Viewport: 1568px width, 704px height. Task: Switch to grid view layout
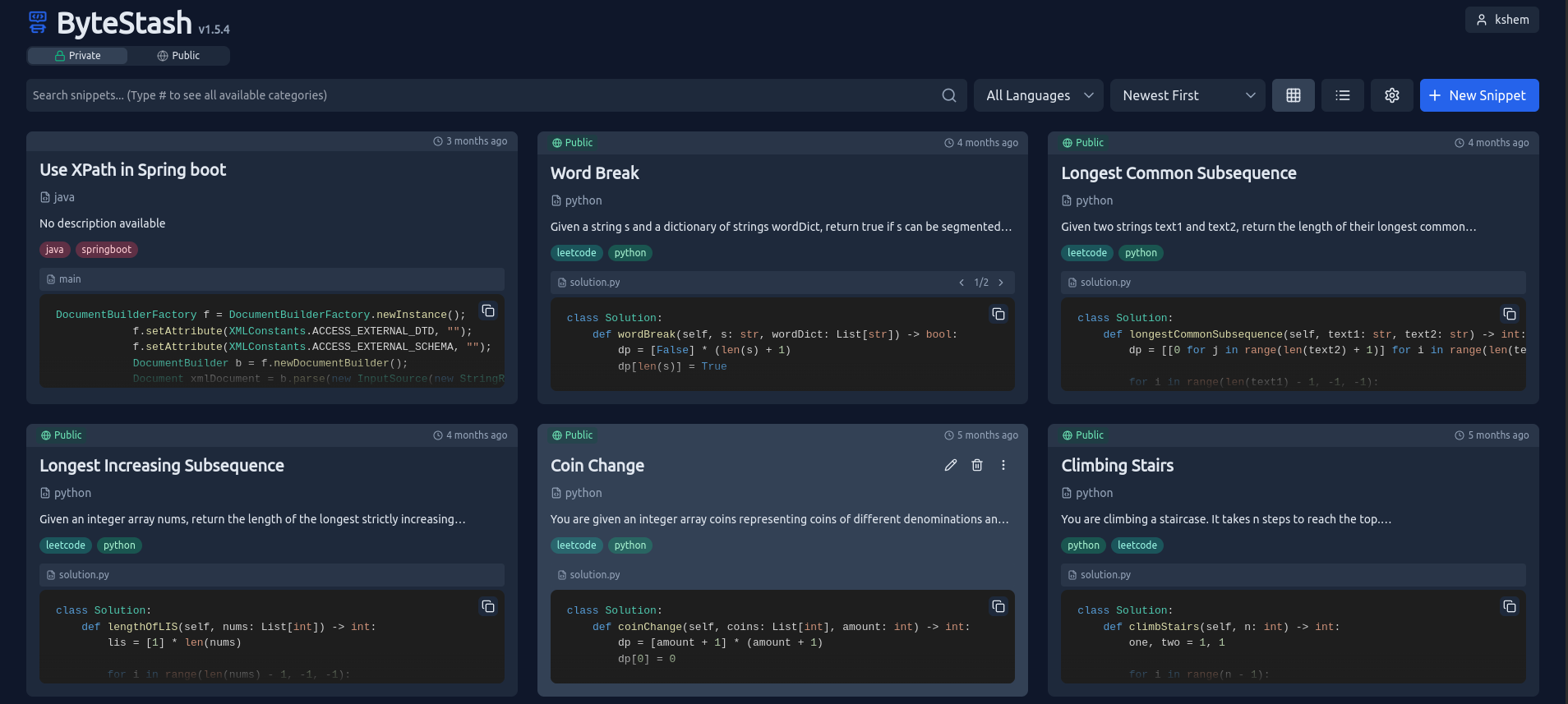(1294, 95)
